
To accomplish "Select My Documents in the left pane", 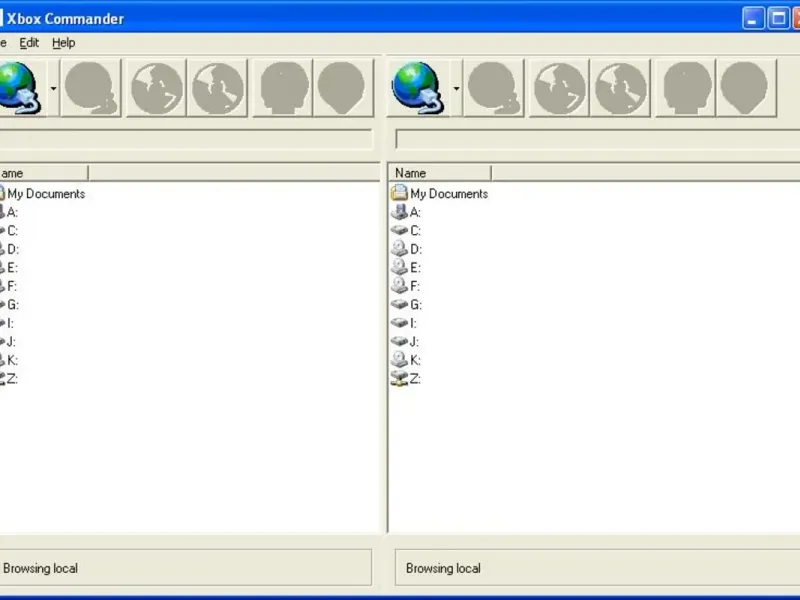I will tap(42, 193).
